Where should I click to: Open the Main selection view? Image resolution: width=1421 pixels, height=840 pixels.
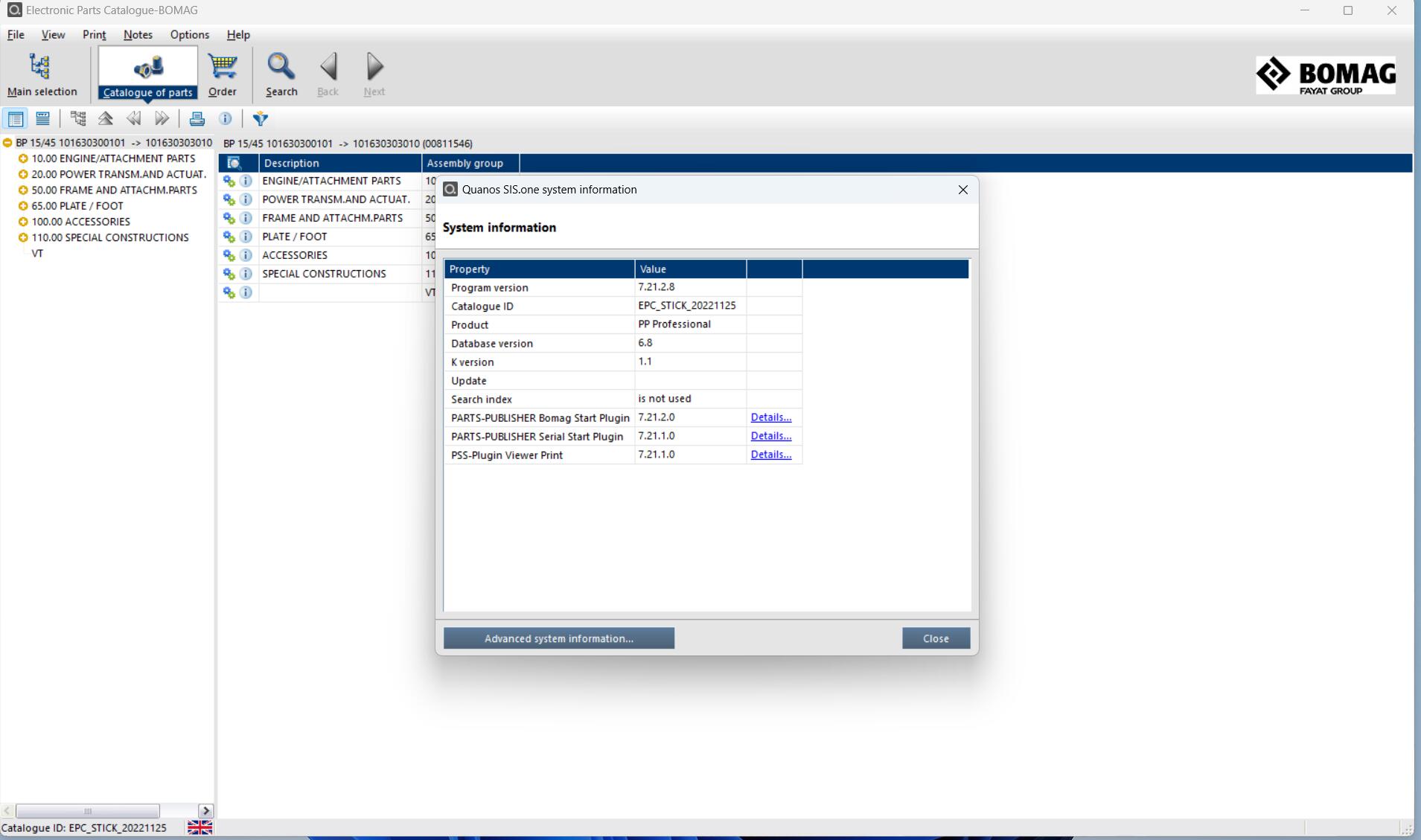42,74
